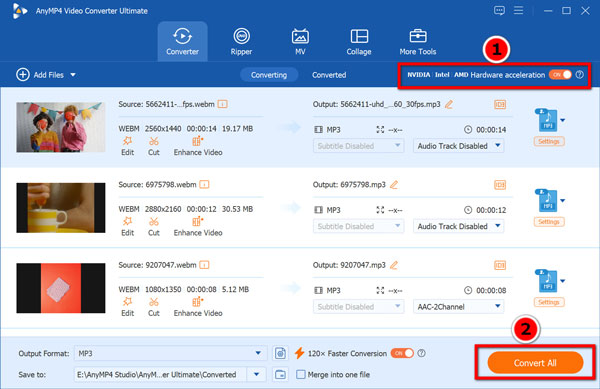Open Subtitle Disabled dropdown for 5662411 file

click(x=359, y=146)
